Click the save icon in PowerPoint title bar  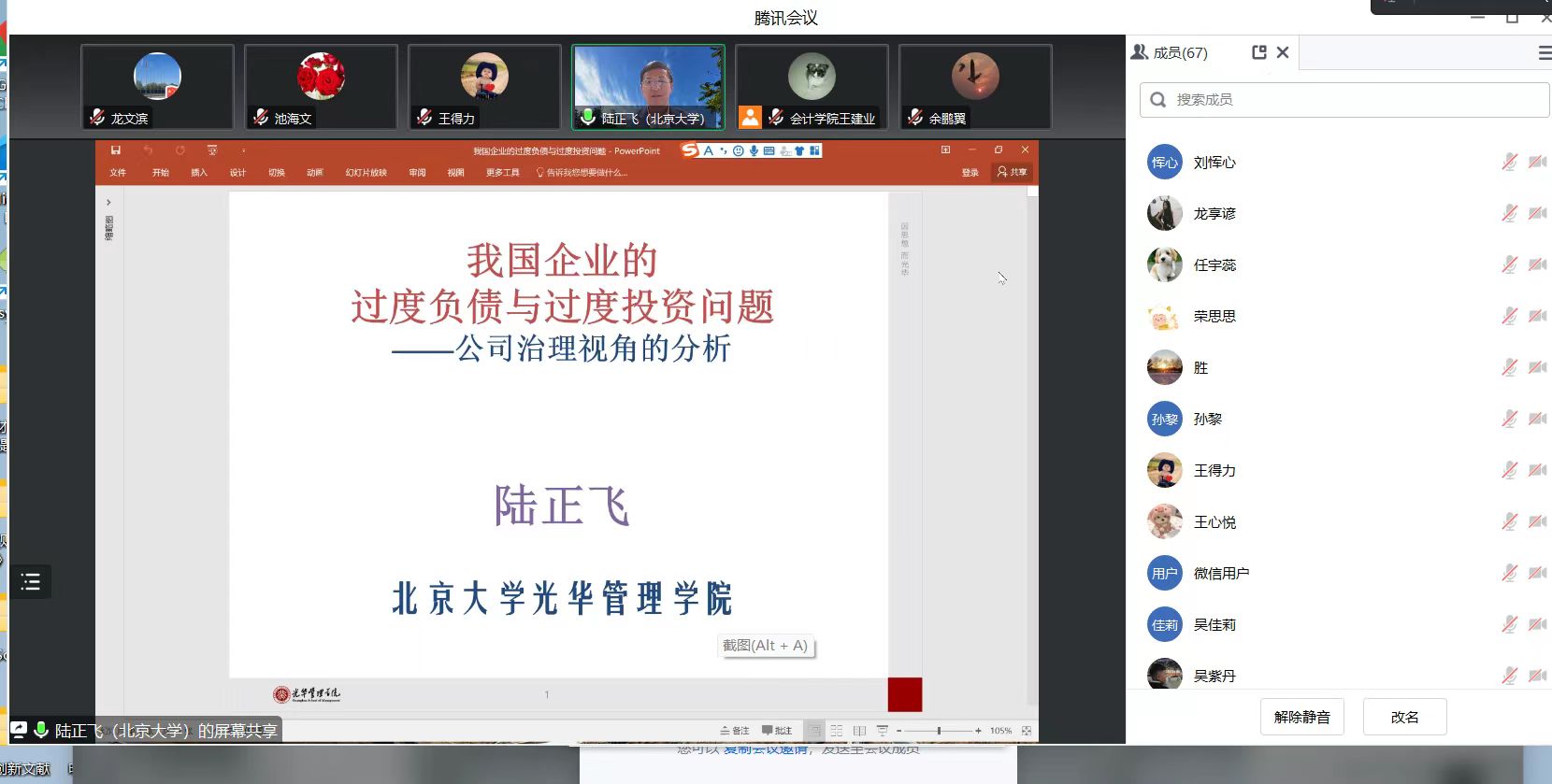click(116, 150)
